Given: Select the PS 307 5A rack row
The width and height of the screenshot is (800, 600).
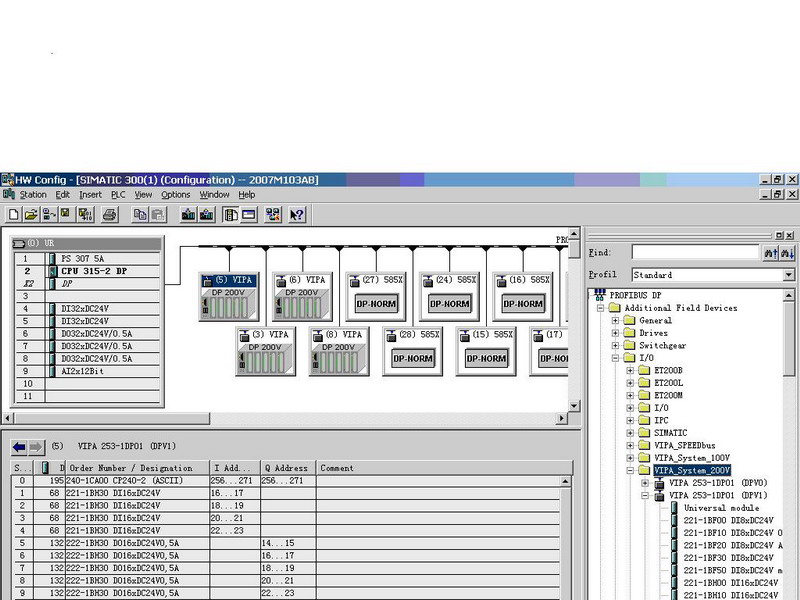Looking at the screenshot, I should coord(88,259).
